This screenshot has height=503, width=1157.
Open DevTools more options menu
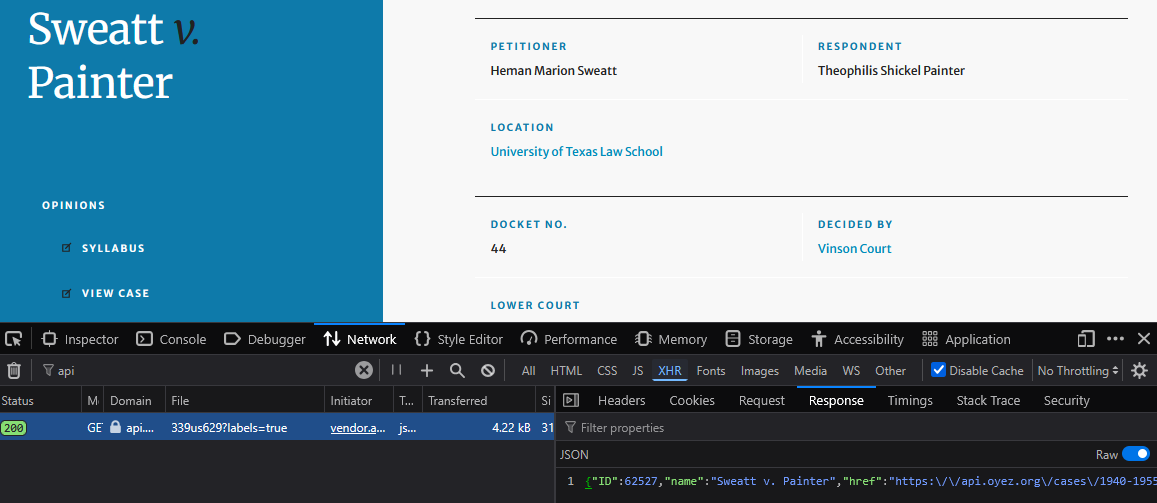coord(1116,339)
